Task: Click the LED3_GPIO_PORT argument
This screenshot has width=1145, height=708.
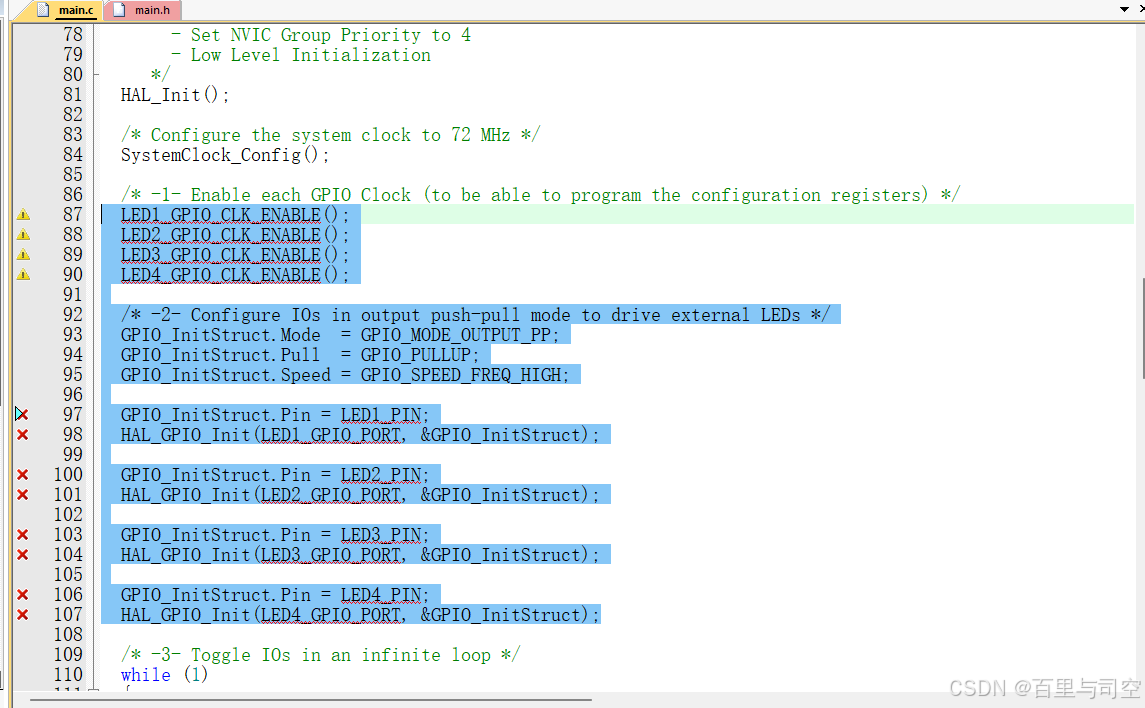Action: [x=331, y=555]
